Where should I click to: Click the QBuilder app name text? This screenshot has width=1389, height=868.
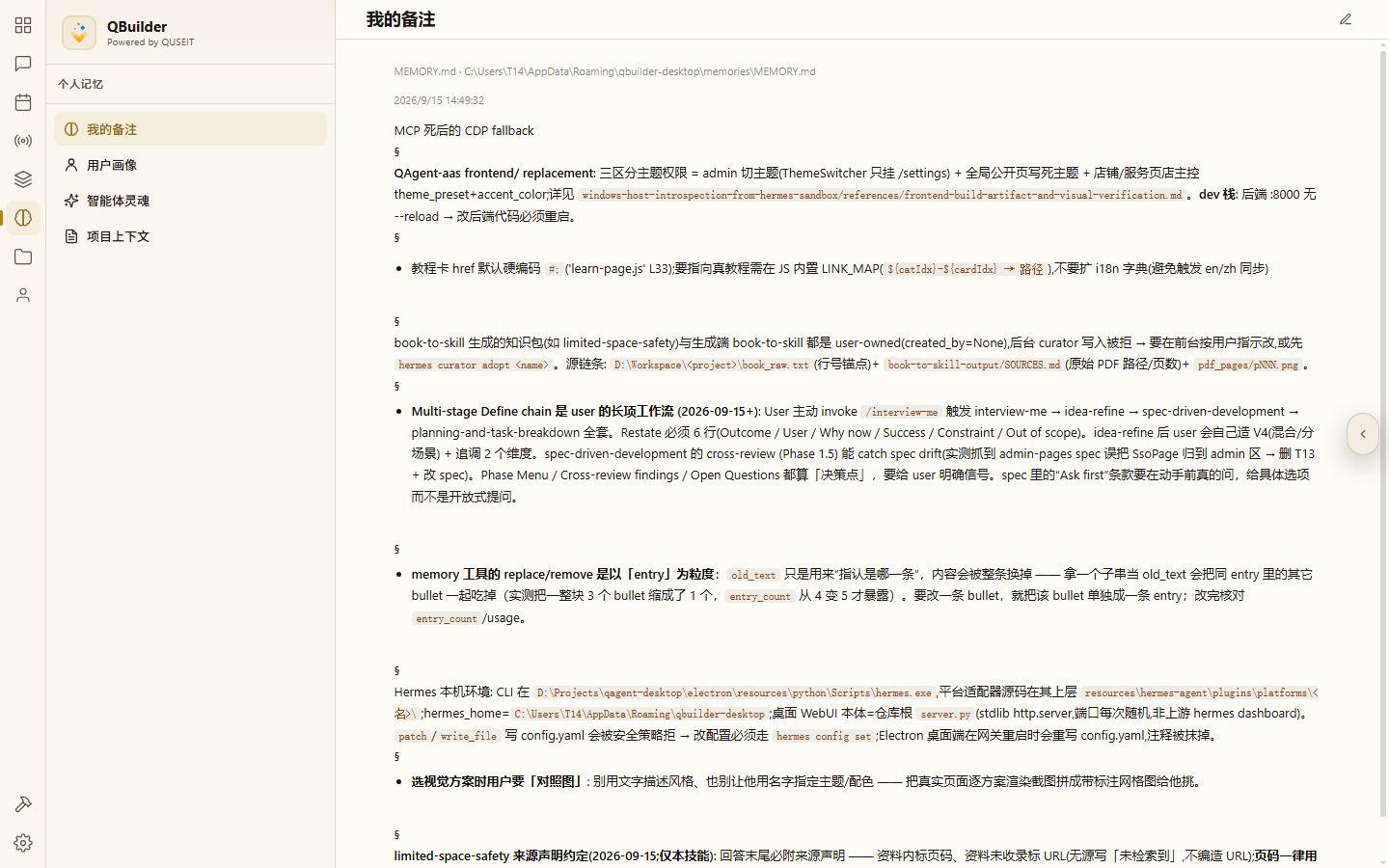137,26
